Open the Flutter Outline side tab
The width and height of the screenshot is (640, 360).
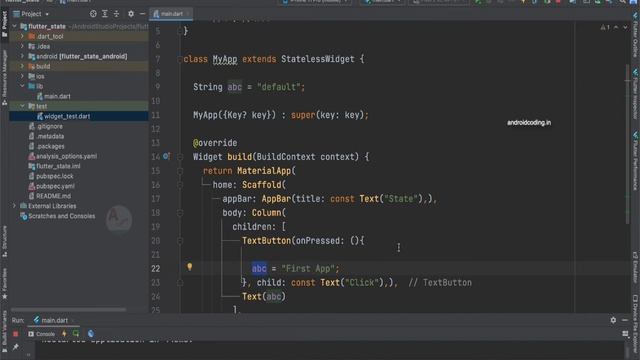point(636,36)
